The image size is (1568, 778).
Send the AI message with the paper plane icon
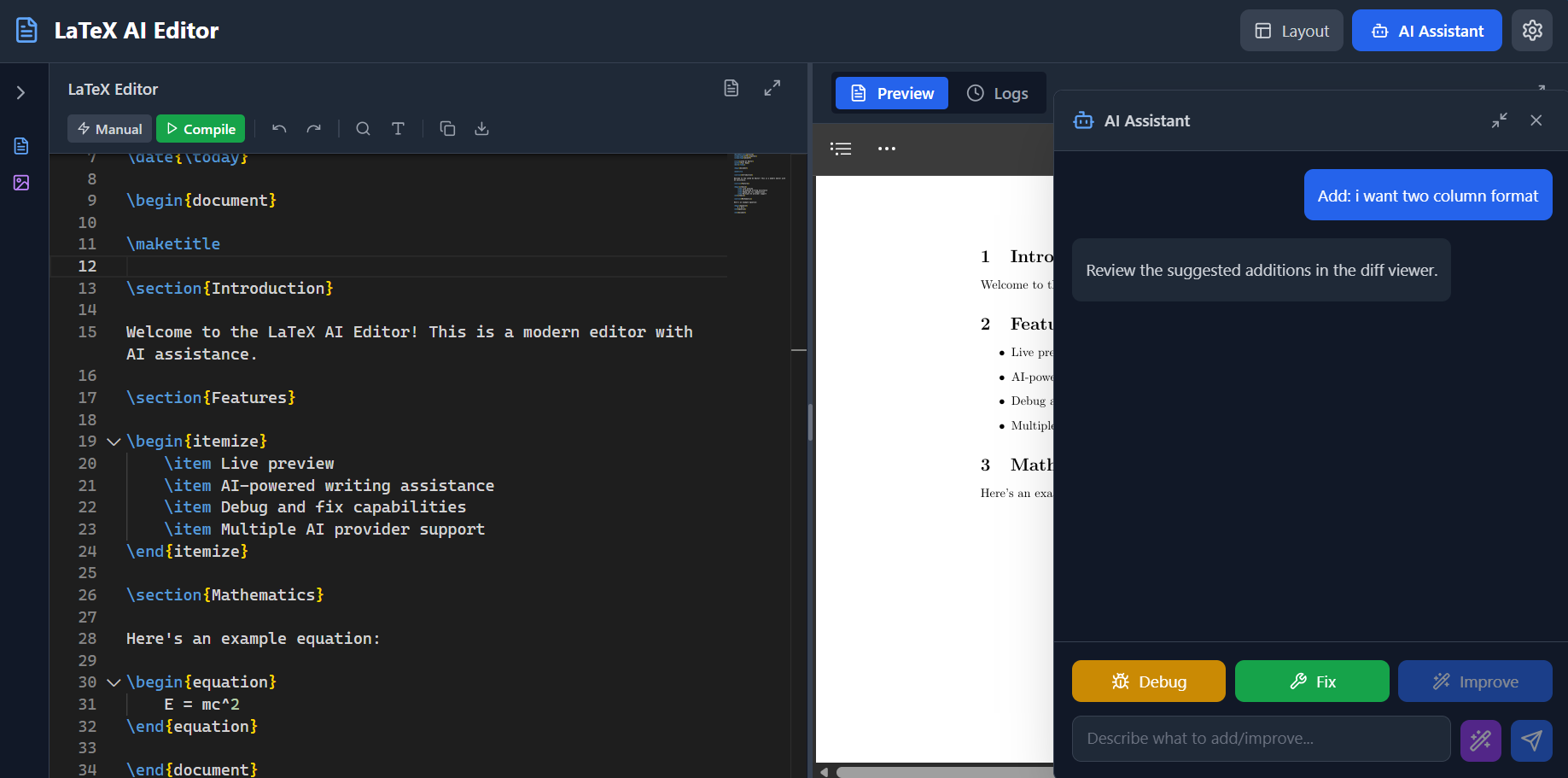(x=1531, y=740)
